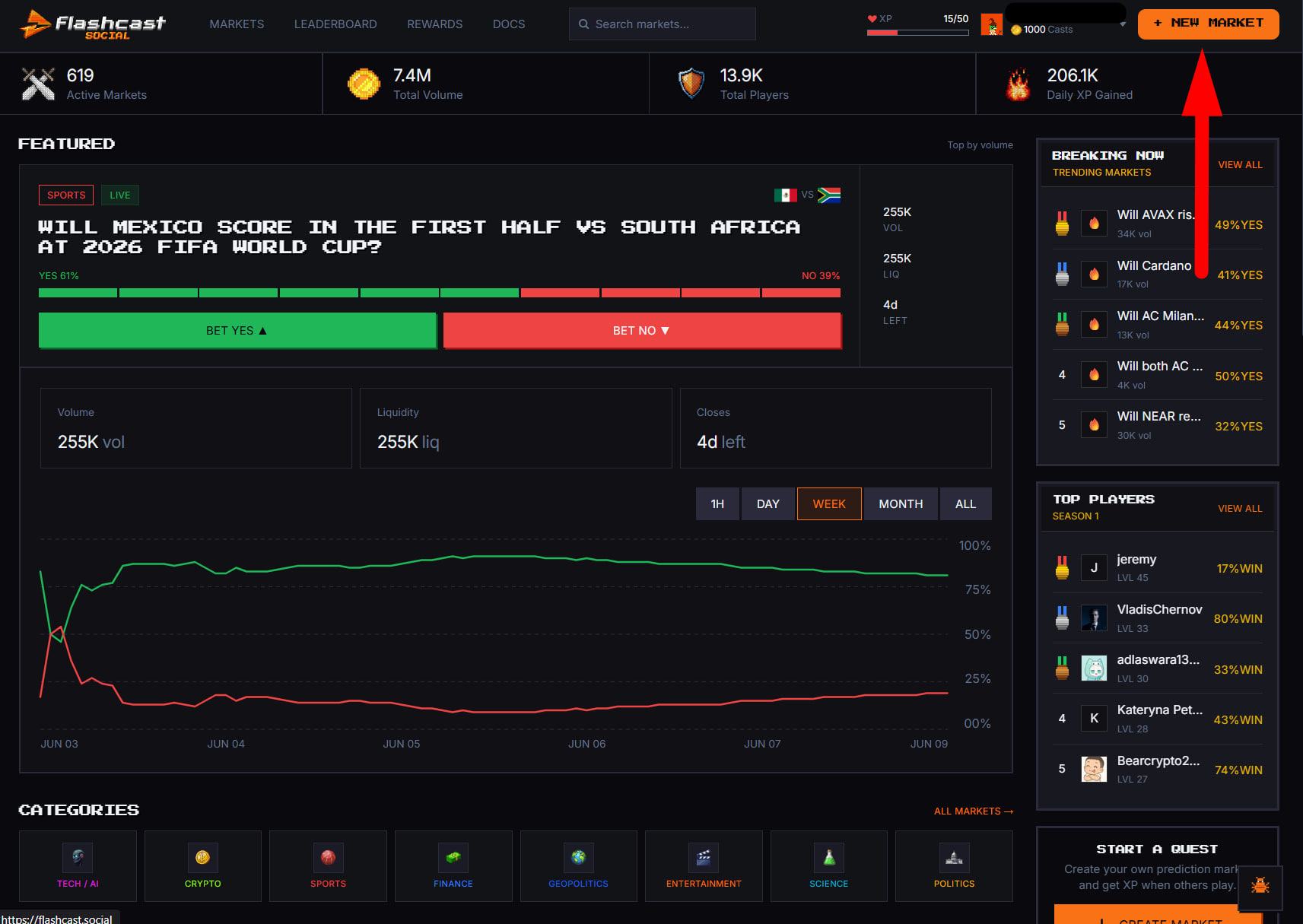The image size is (1303, 924).
Task: Open the Leaderboard nav item
Action: pyautogui.click(x=335, y=24)
